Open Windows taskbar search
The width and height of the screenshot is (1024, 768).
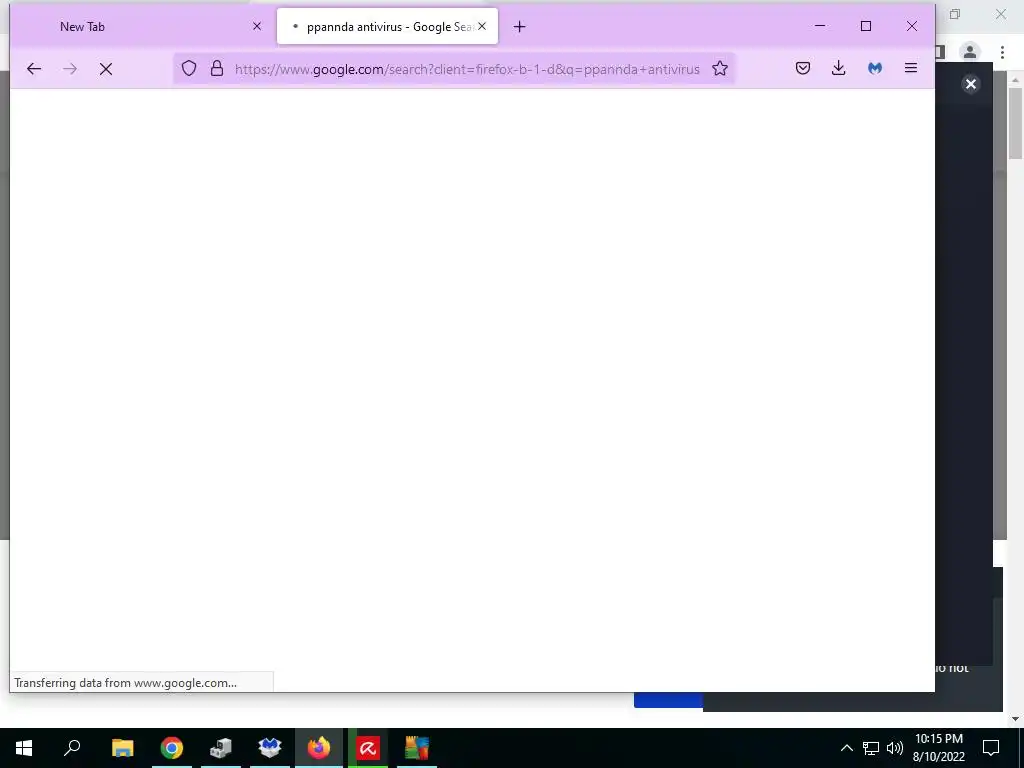pyautogui.click(x=72, y=748)
